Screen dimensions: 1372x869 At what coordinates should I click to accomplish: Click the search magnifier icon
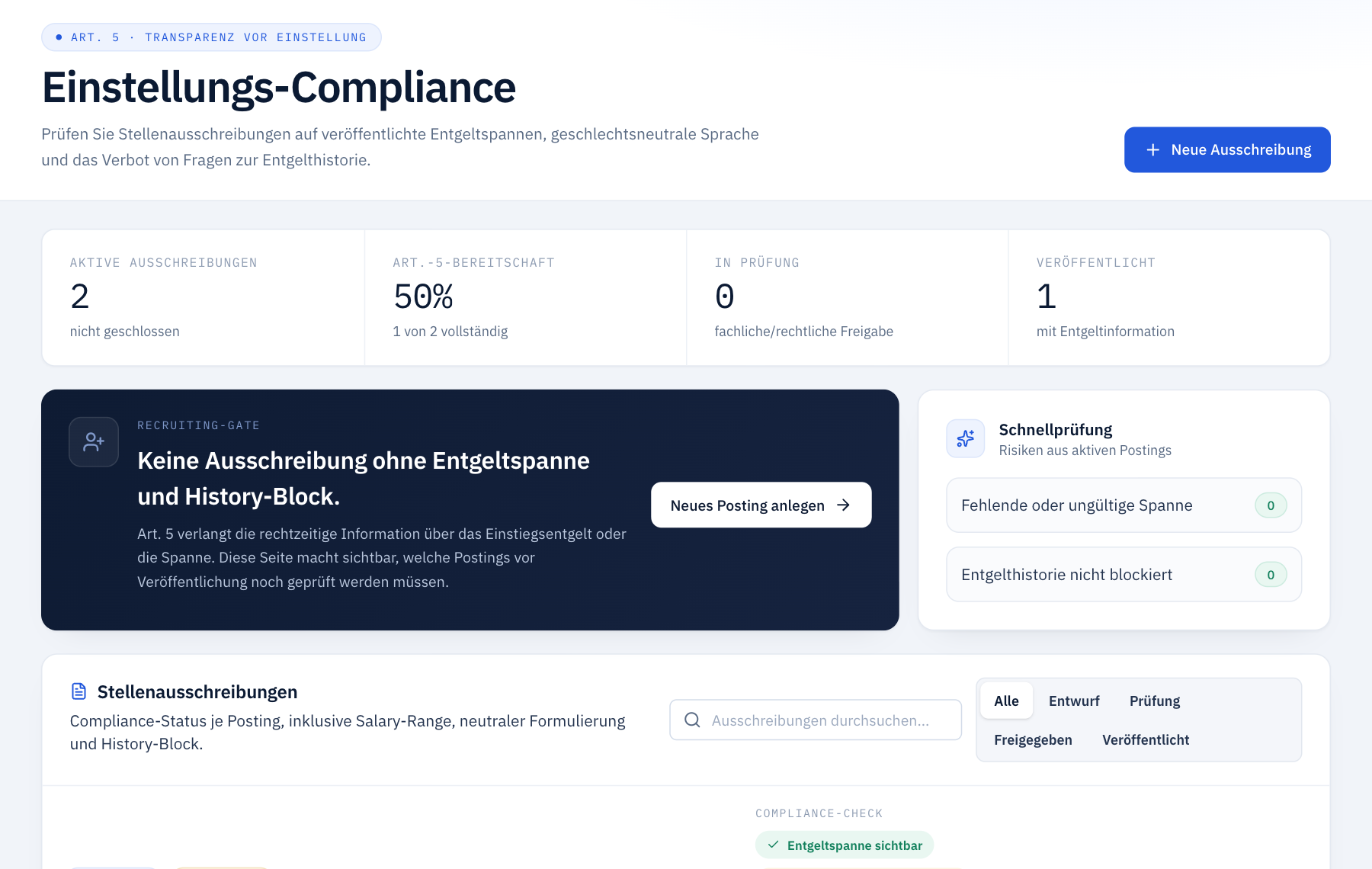tap(692, 720)
